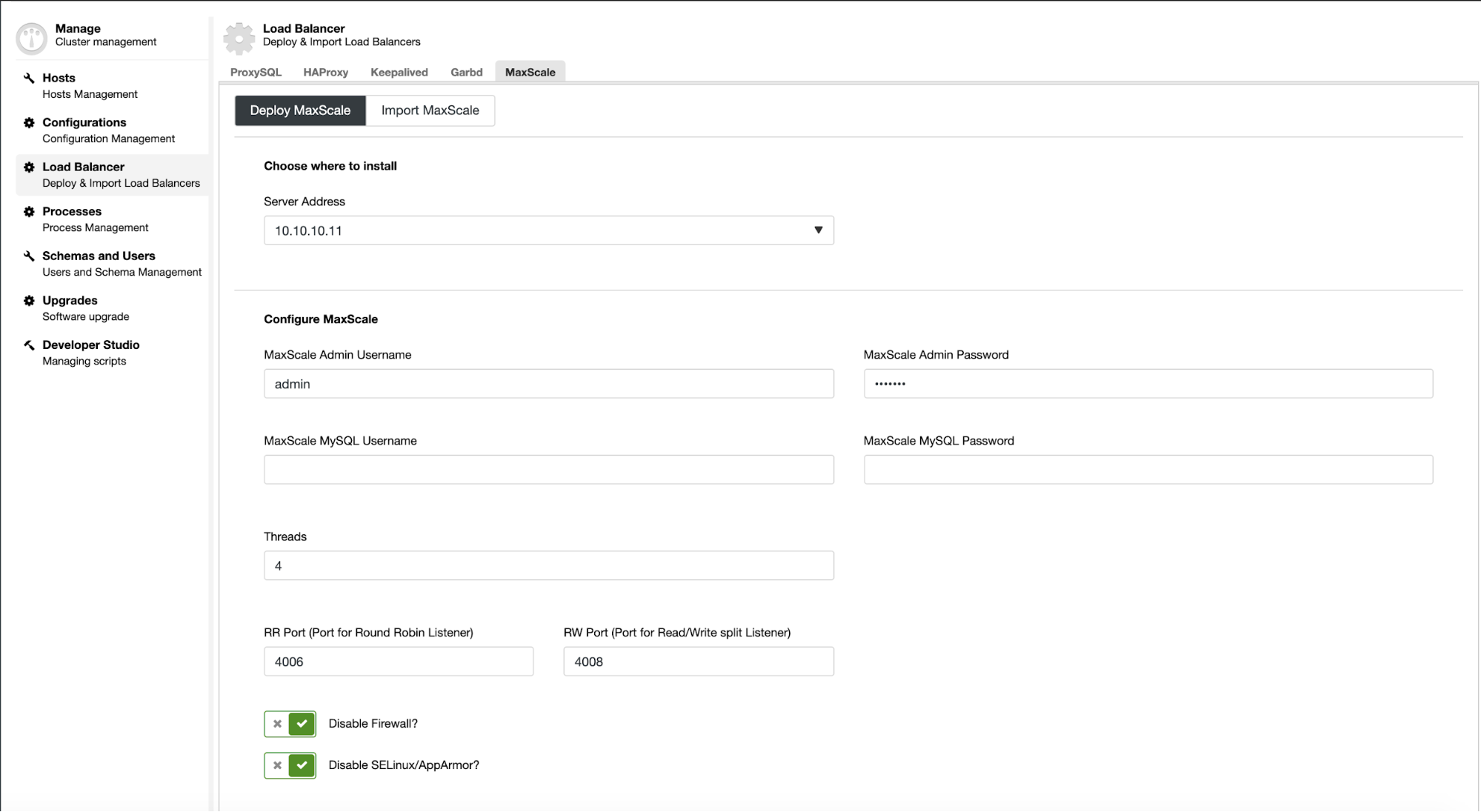Turn off Disable Firewall using X
1481x812 pixels.
pyautogui.click(x=277, y=724)
